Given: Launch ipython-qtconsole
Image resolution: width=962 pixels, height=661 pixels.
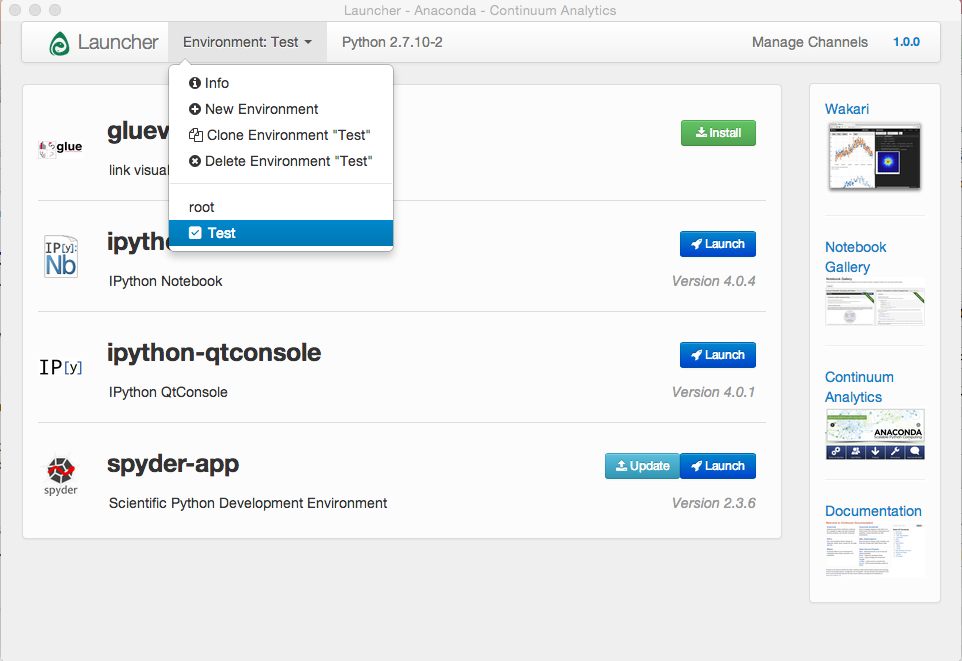Looking at the screenshot, I should click(718, 355).
